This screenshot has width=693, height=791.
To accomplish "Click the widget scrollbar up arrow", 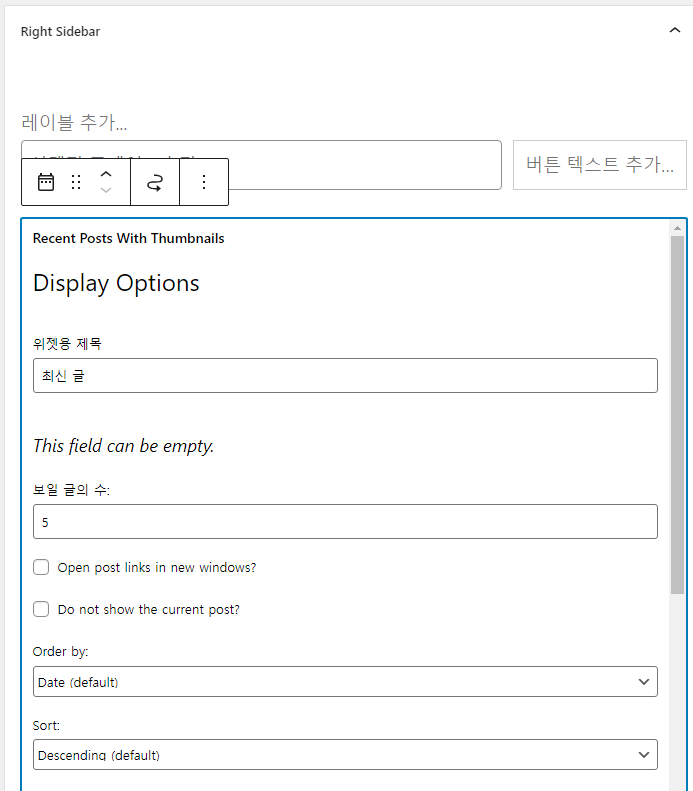I will click(677, 229).
